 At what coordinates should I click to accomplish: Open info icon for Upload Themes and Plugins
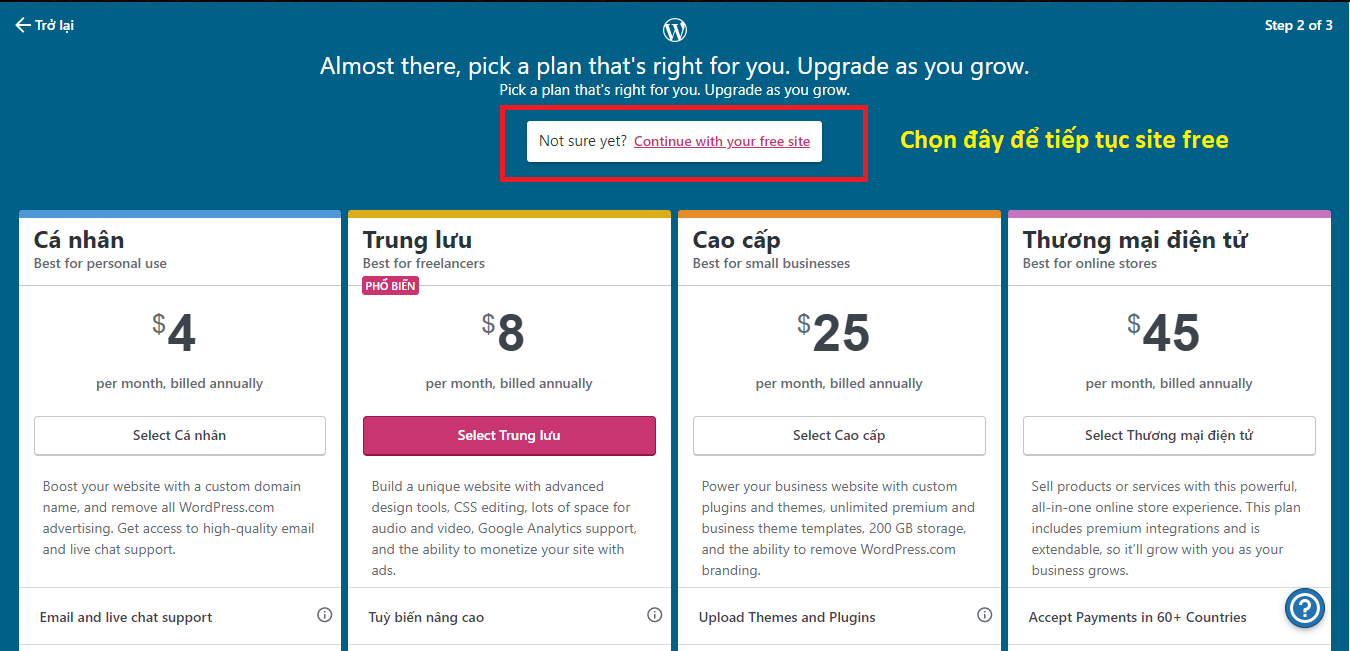click(x=984, y=615)
